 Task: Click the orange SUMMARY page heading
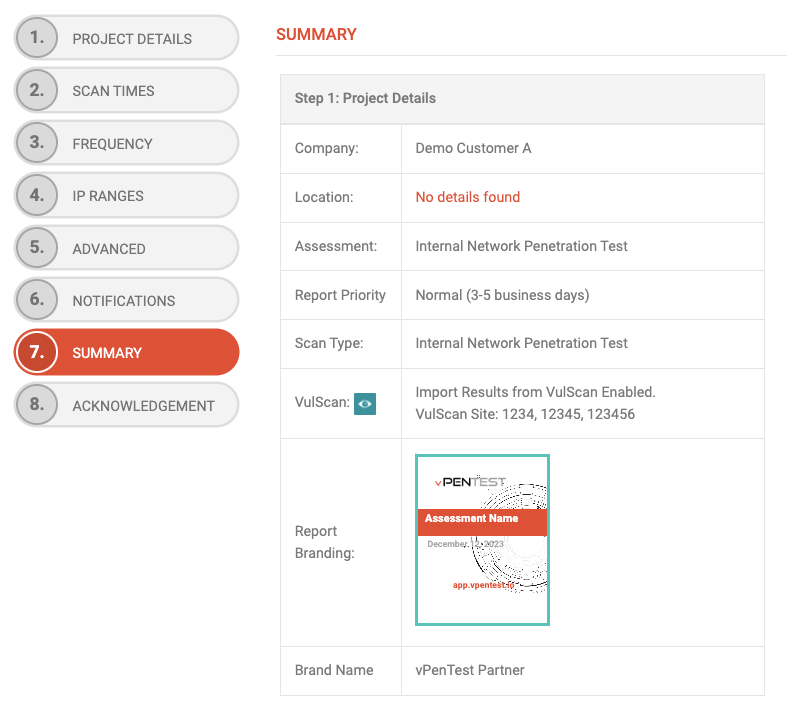pos(316,34)
